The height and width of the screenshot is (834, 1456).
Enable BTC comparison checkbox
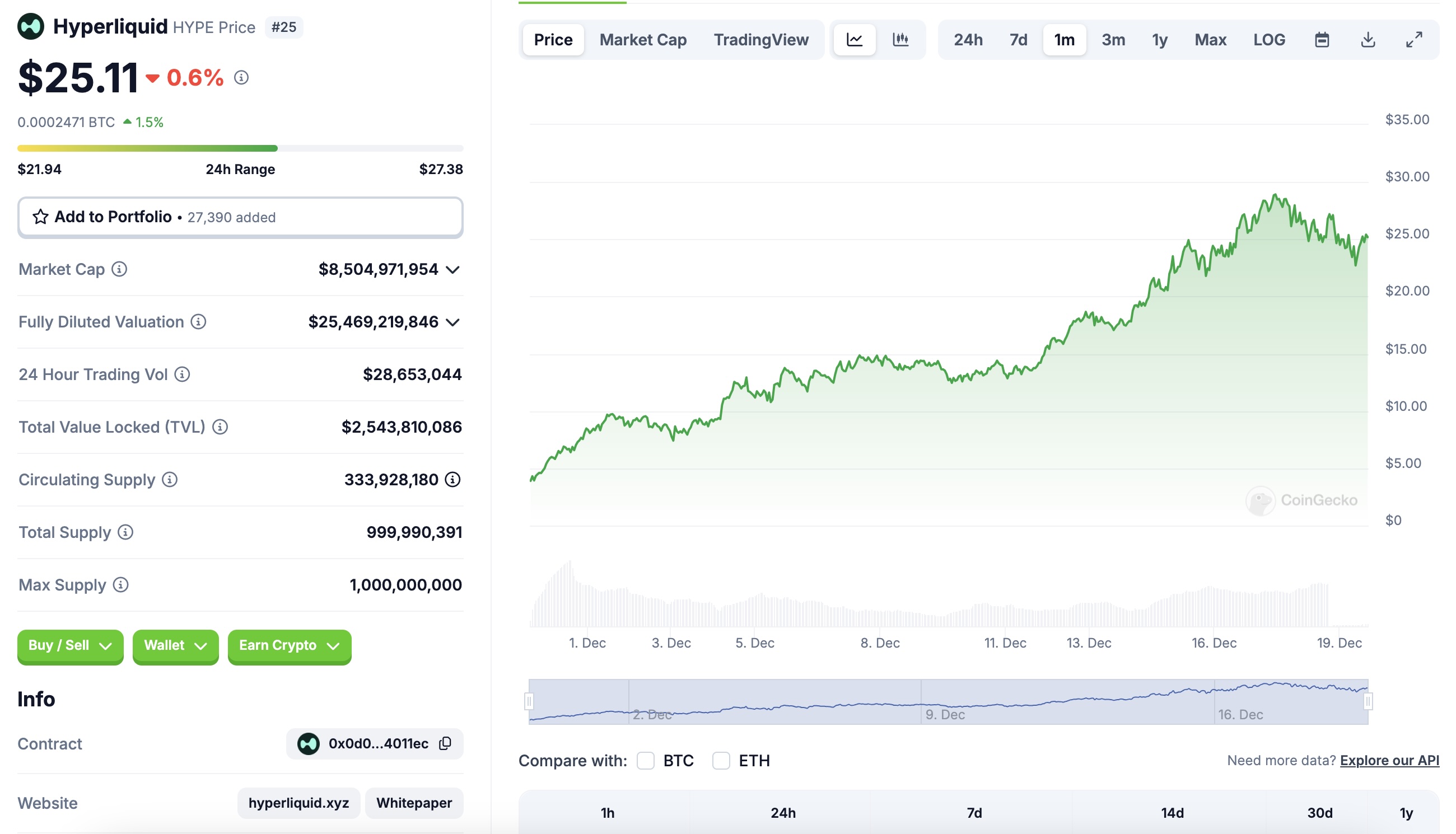[x=646, y=761]
